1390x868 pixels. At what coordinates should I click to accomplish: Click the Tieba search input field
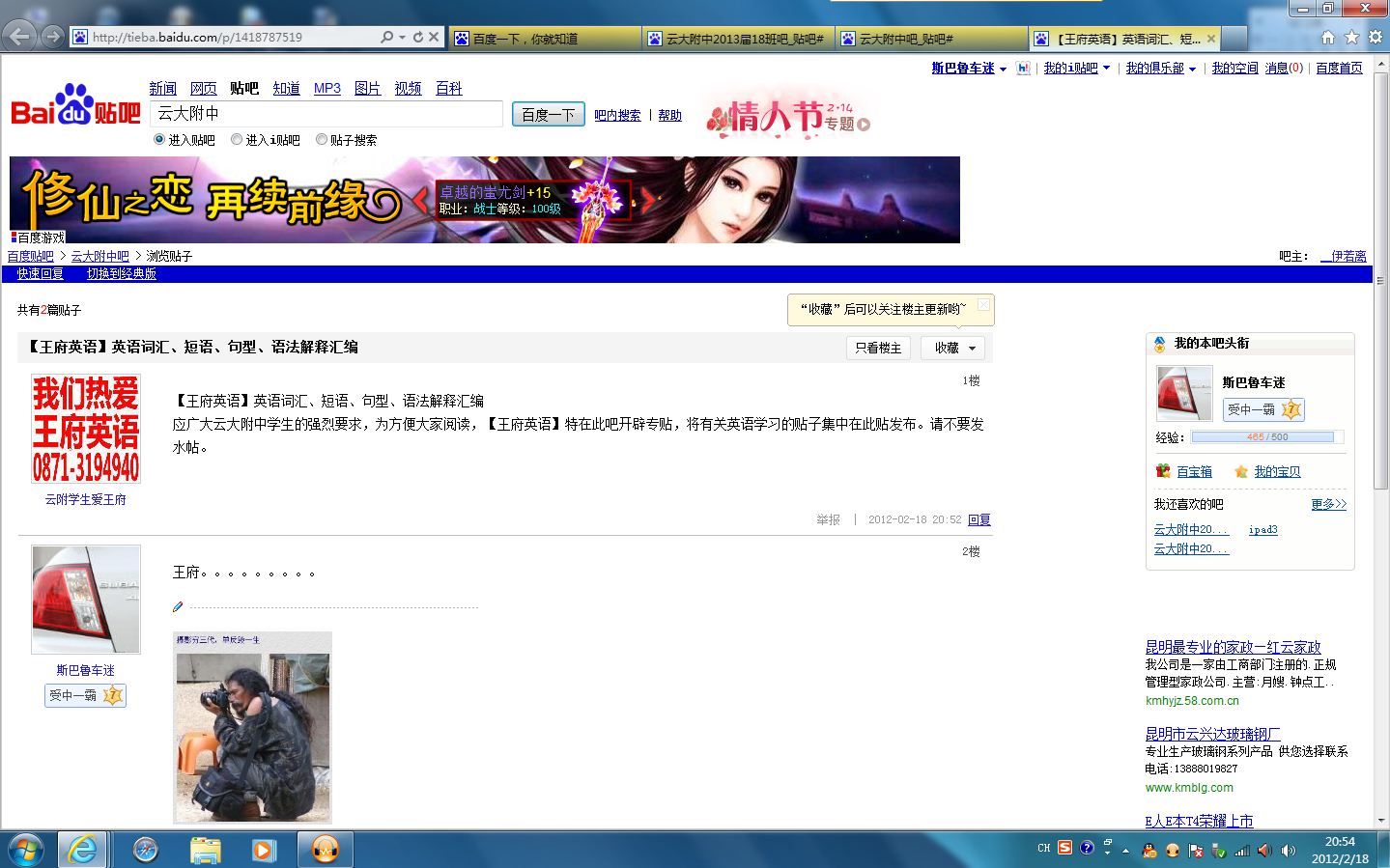coord(326,114)
